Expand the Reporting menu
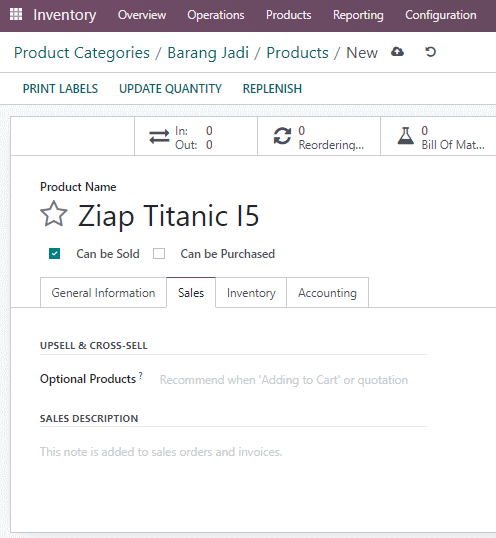 [x=358, y=15]
